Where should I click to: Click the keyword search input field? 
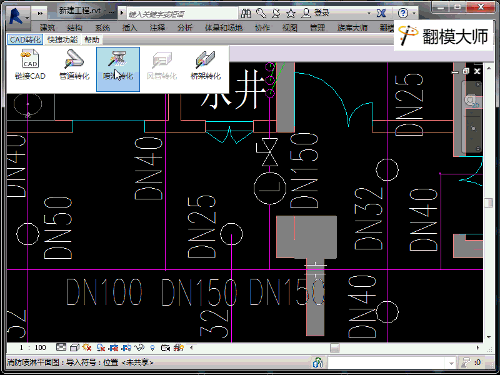[x=182, y=14]
